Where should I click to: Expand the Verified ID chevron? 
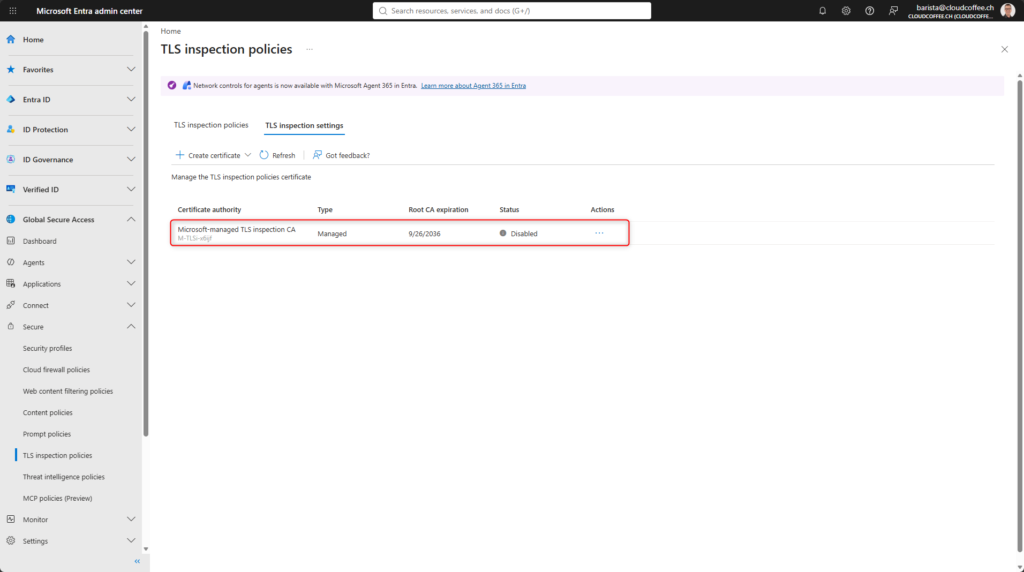[131, 189]
